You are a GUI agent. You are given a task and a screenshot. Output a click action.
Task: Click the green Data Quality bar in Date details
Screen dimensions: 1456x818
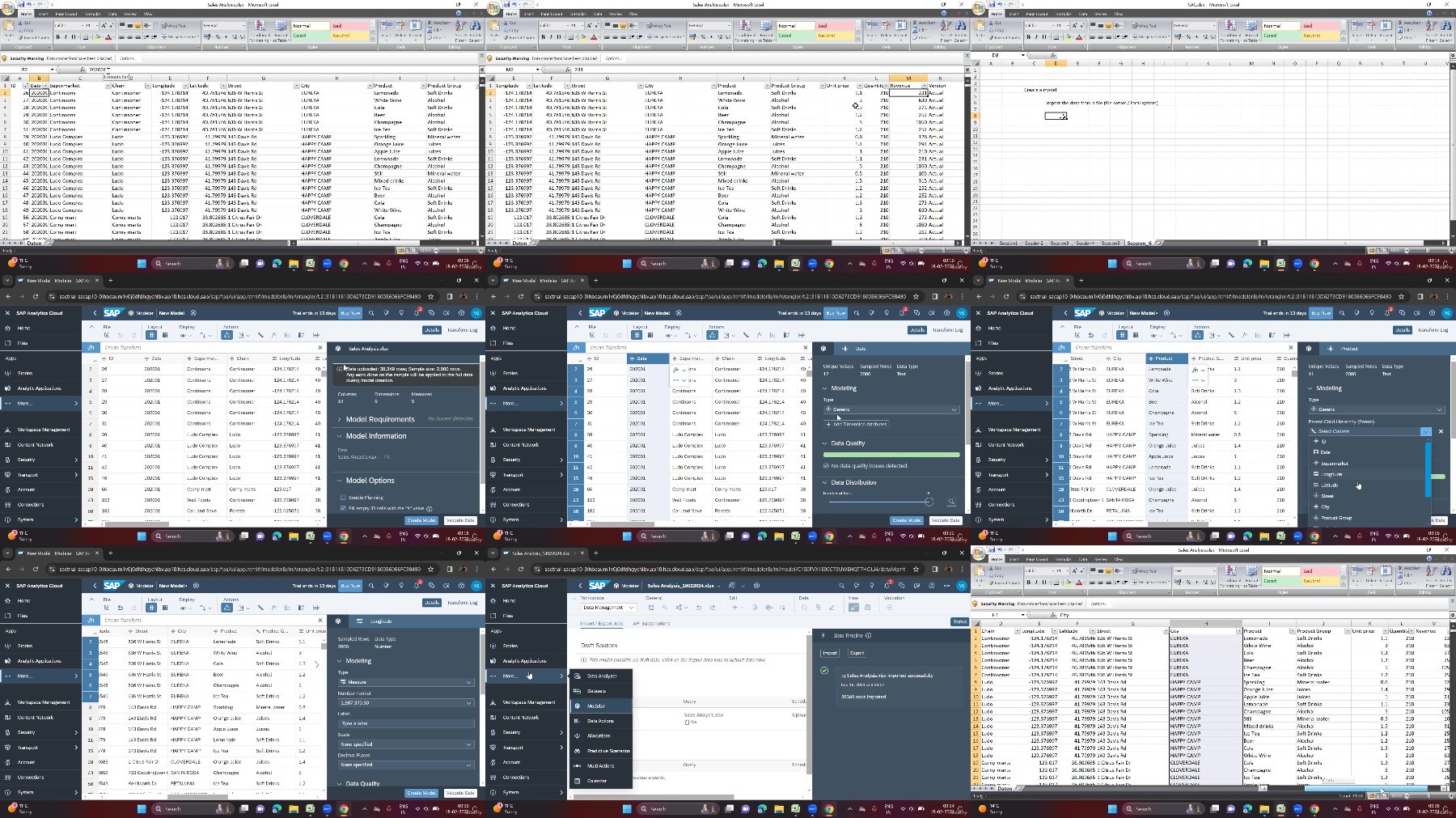[x=891, y=455]
